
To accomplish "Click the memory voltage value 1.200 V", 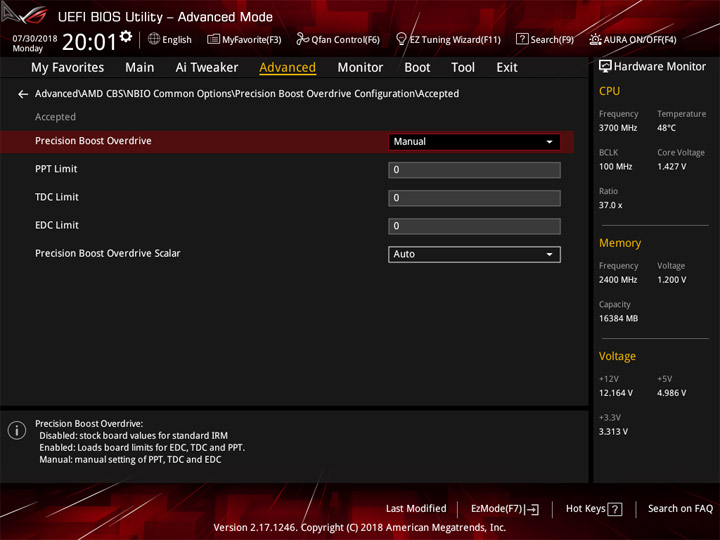I will point(671,280).
